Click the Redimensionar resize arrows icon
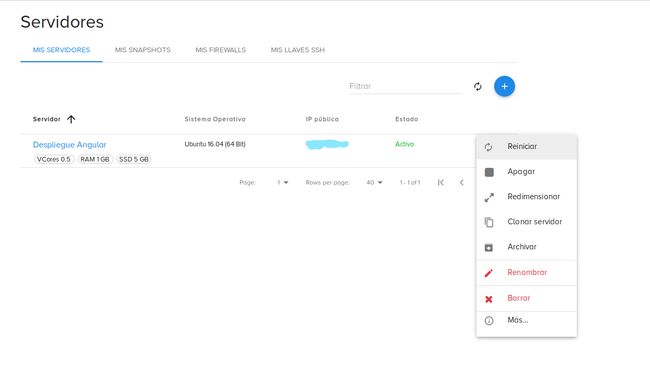The width and height of the screenshot is (650, 378). pos(489,197)
